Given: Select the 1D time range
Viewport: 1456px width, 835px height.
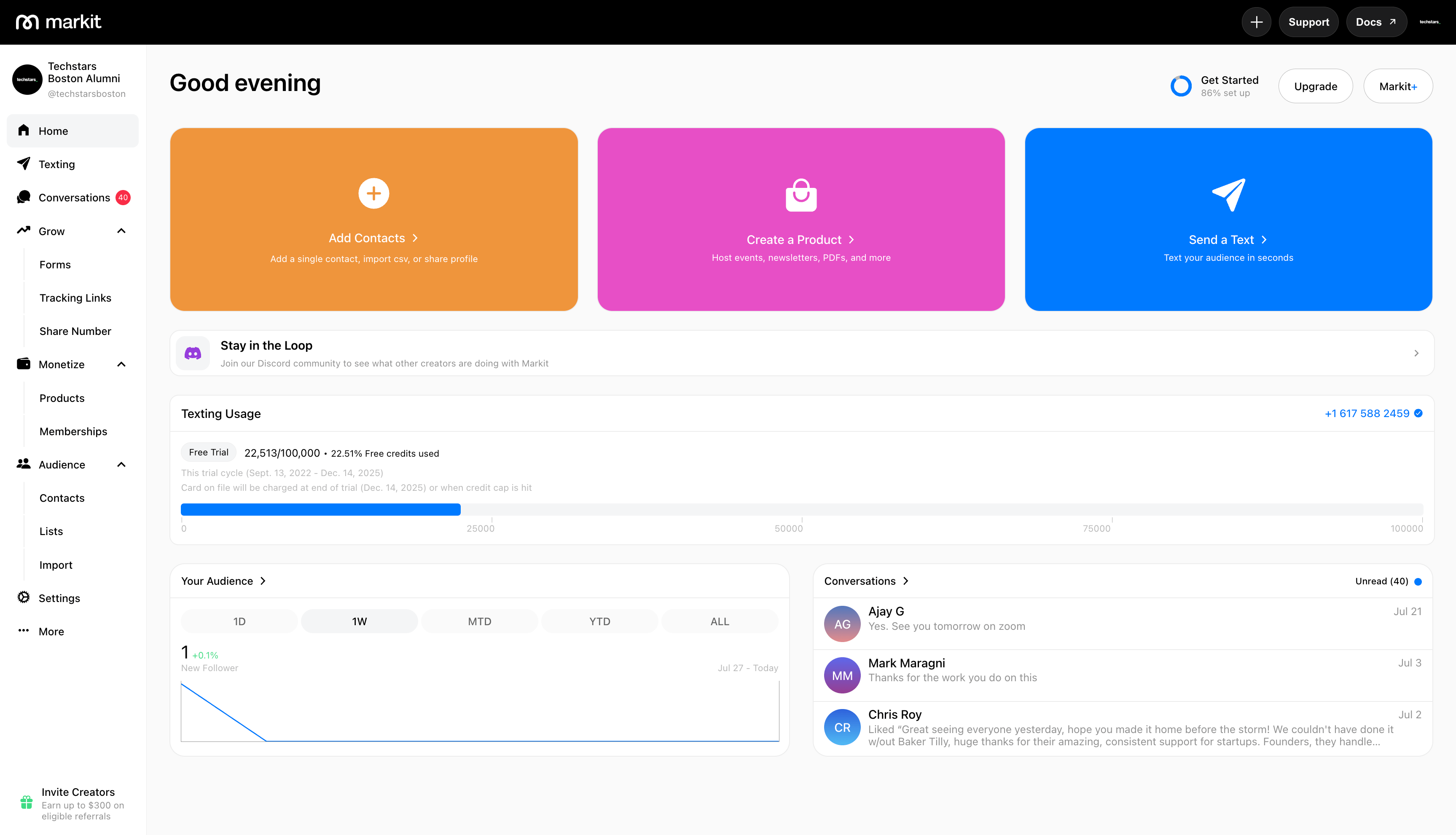Looking at the screenshot, I should (239, 622).
